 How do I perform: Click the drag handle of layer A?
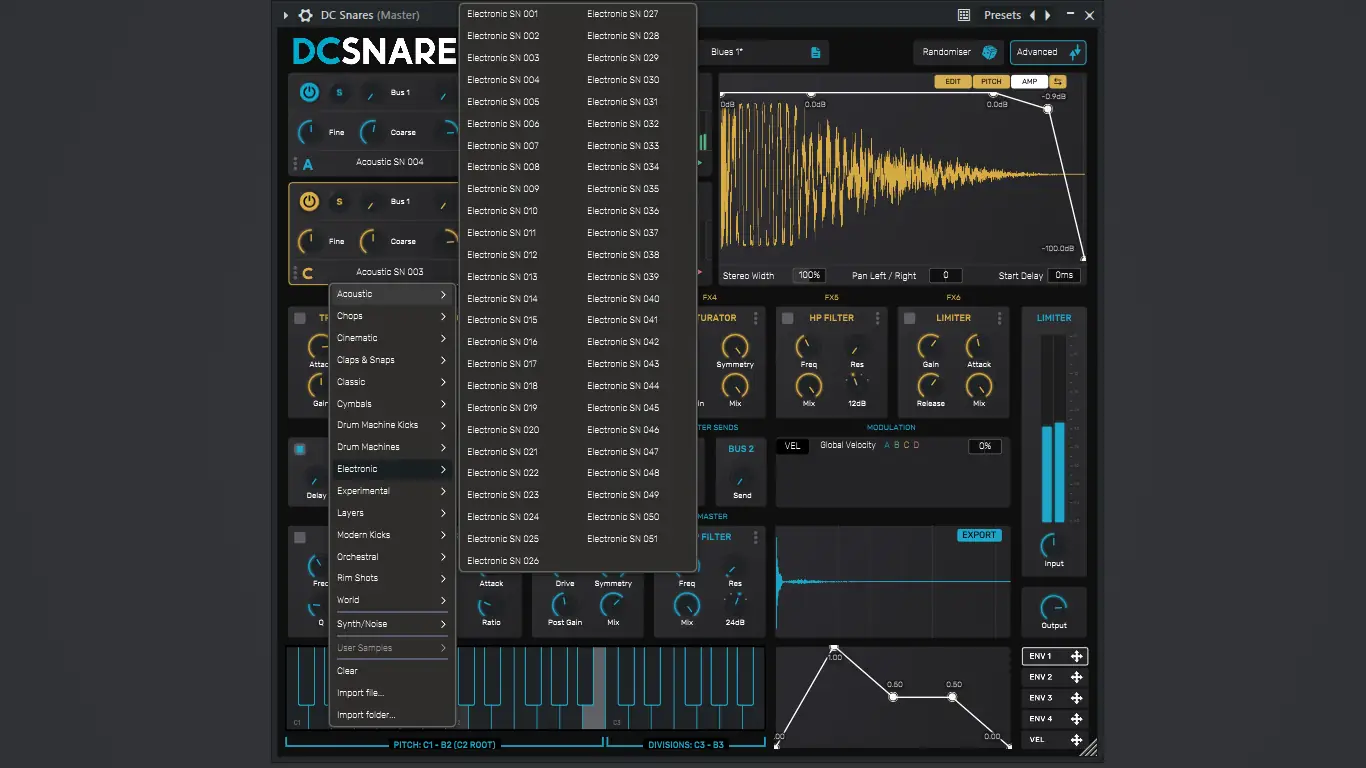(295, 163)
